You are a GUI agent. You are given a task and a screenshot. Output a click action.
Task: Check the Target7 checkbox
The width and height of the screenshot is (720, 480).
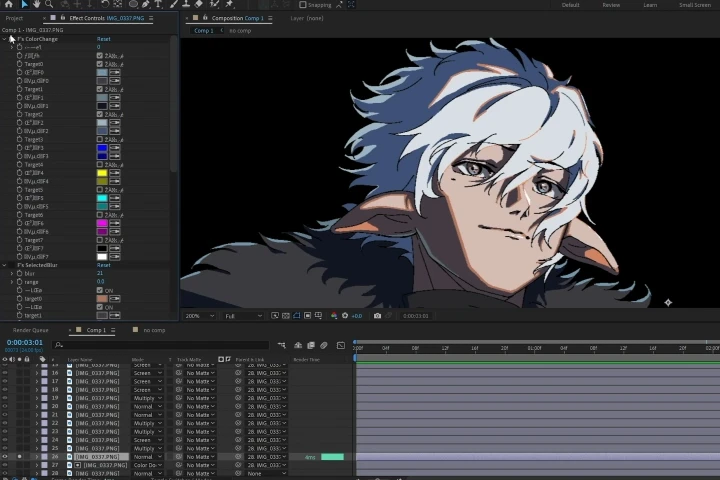(x=100, y=240)
